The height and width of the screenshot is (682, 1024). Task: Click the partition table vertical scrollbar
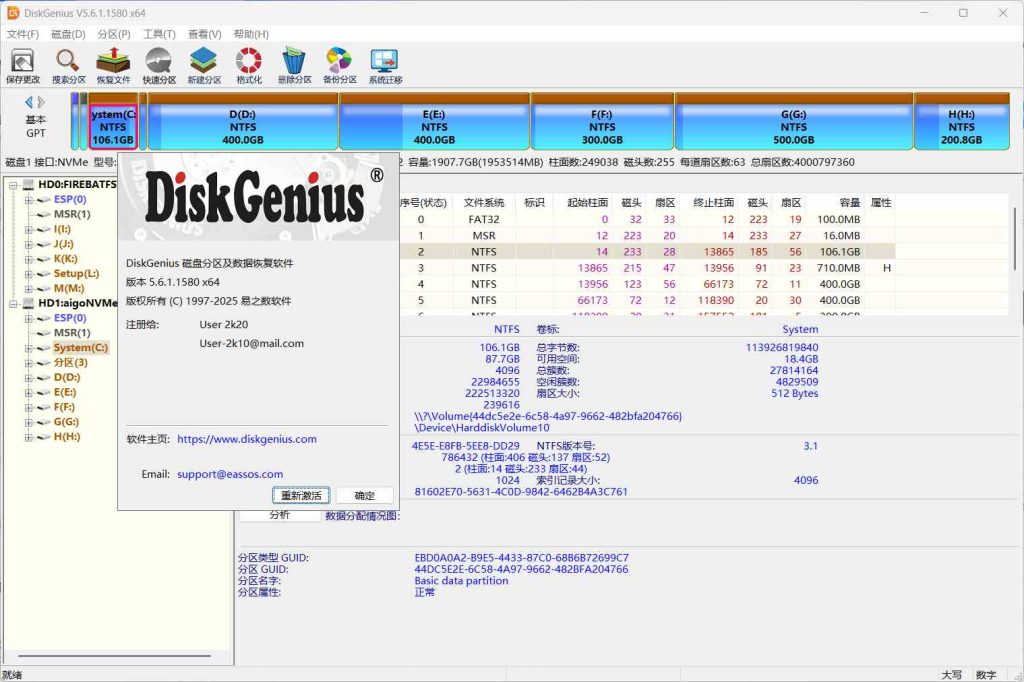tap(1015, 238)
